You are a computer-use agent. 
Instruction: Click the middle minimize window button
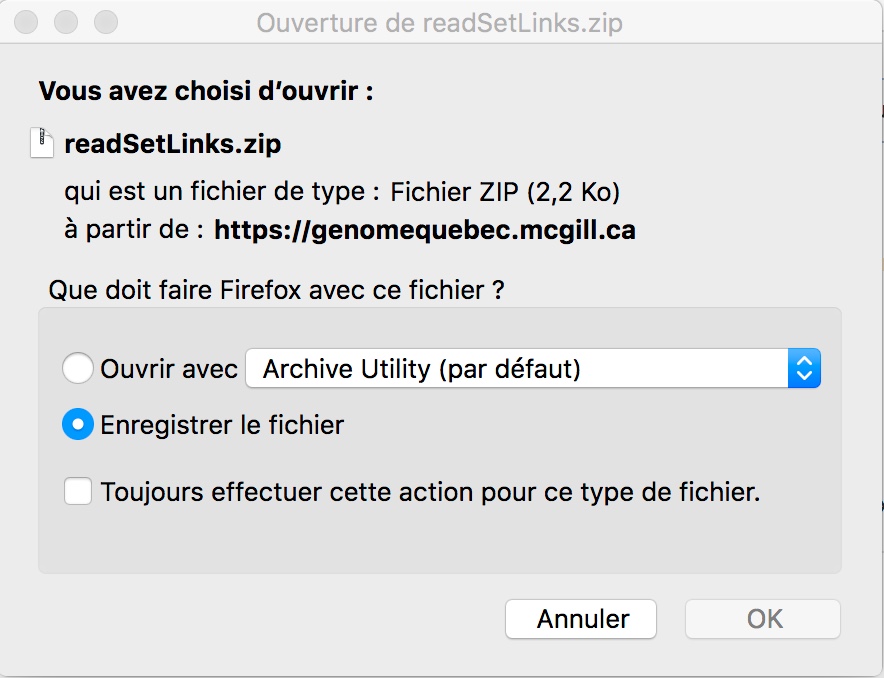[66, 23]
